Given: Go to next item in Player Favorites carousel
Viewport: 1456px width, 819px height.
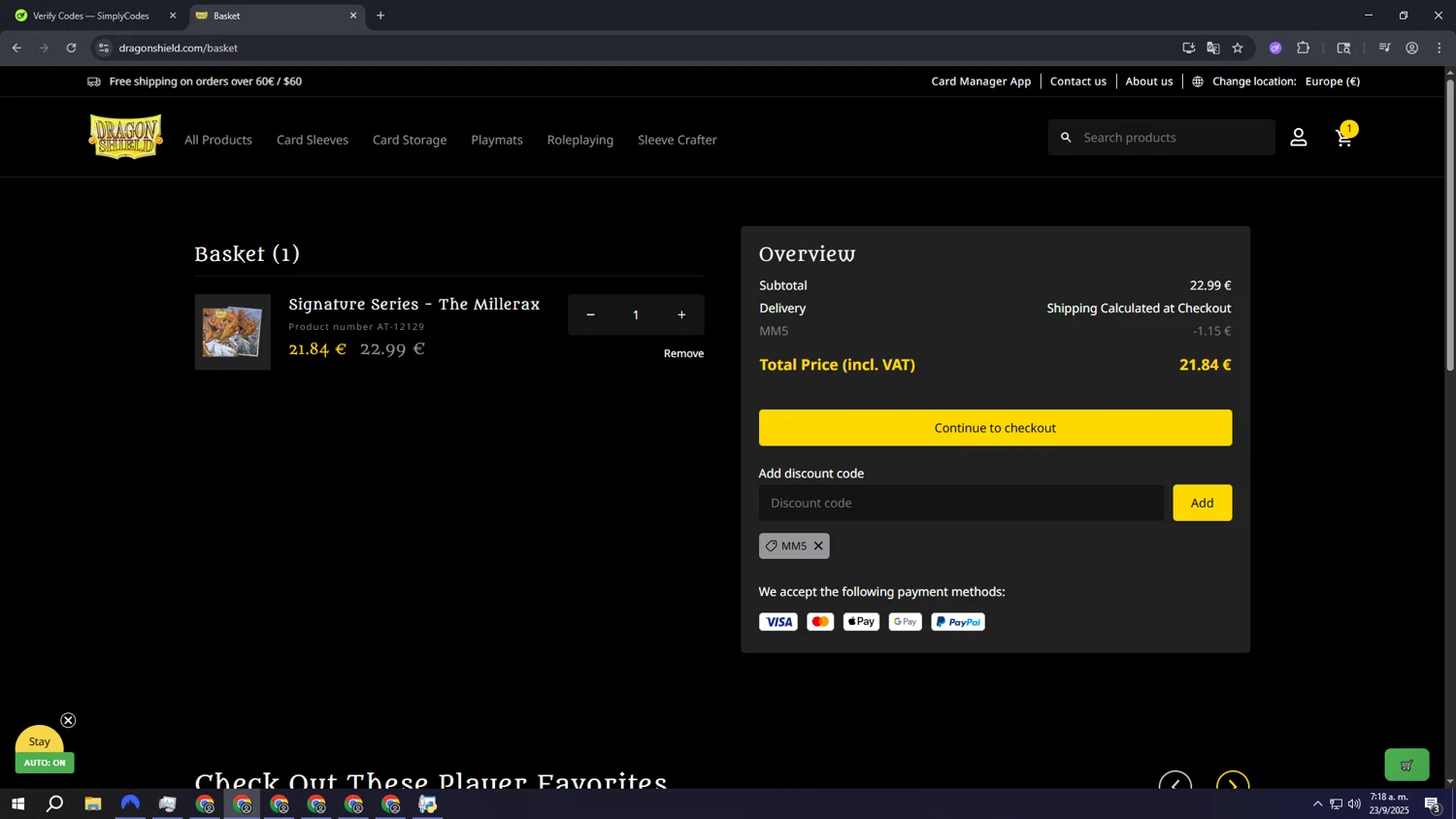Looking at the screenshot, I should pyautogui.click(x=1233, y=782).
